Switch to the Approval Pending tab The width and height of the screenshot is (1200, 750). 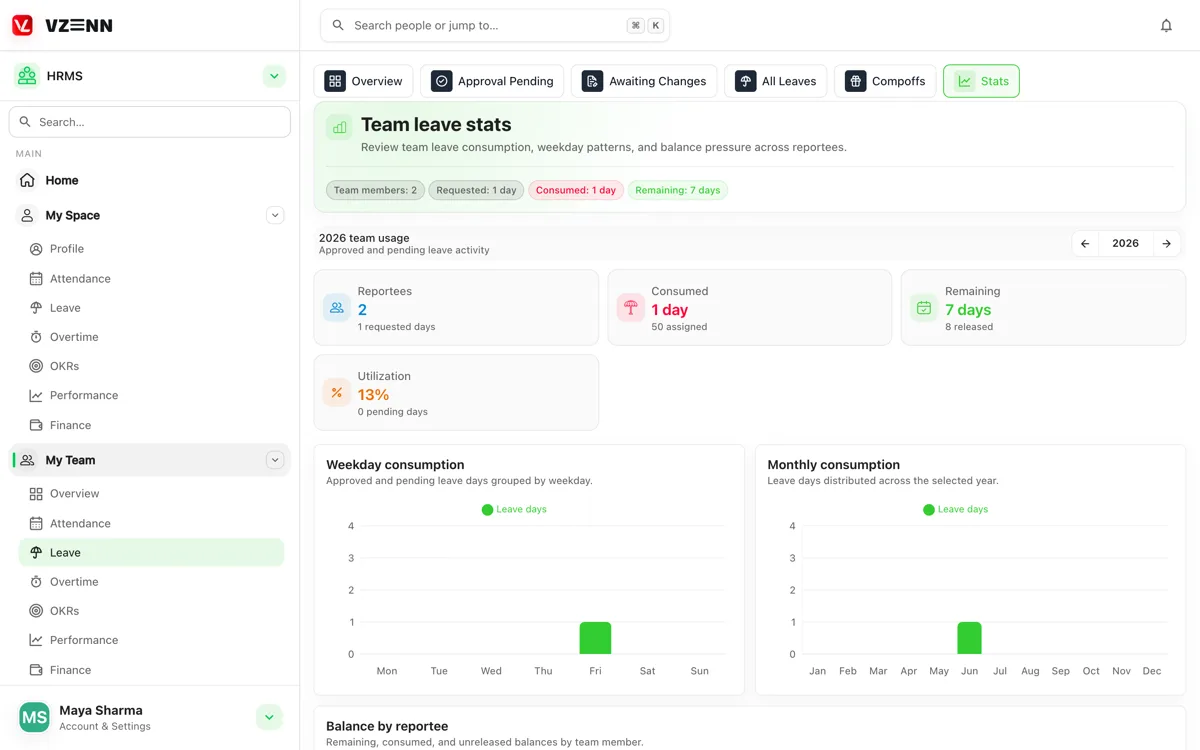coord(492,81)
